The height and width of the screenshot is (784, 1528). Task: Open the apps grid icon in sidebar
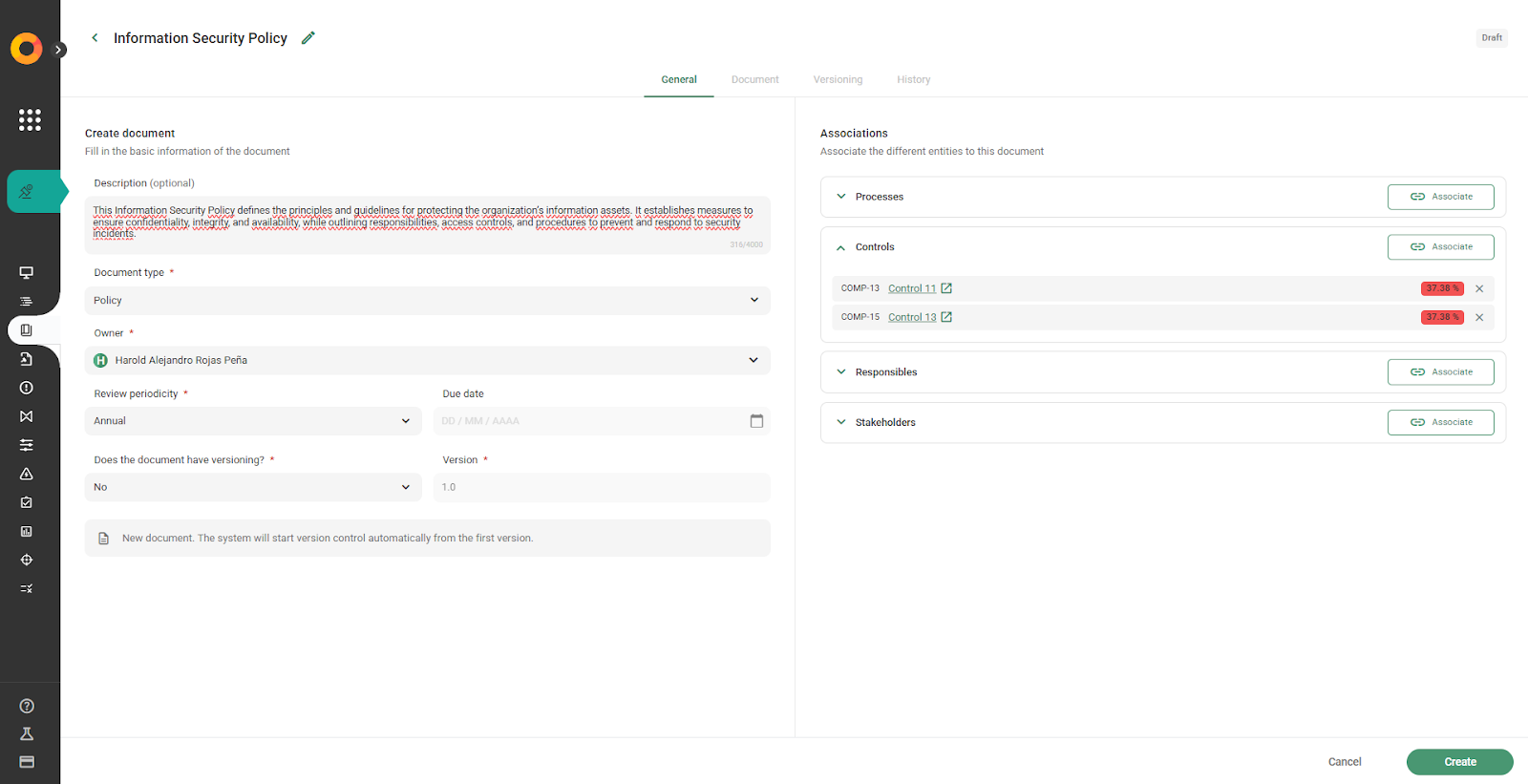point(30,119)
